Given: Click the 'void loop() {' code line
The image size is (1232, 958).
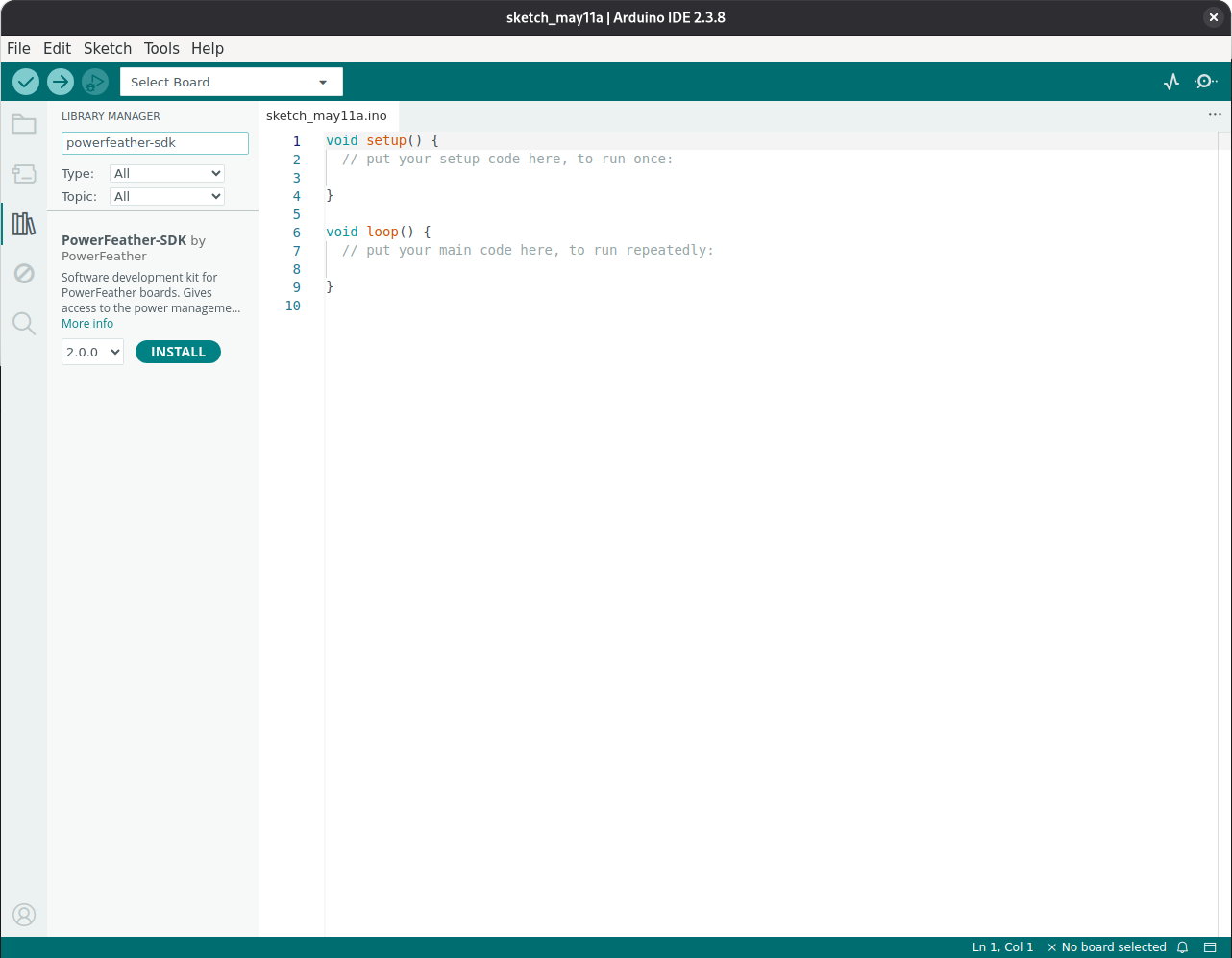Looking at the screenshot, I should coord(379,232).
